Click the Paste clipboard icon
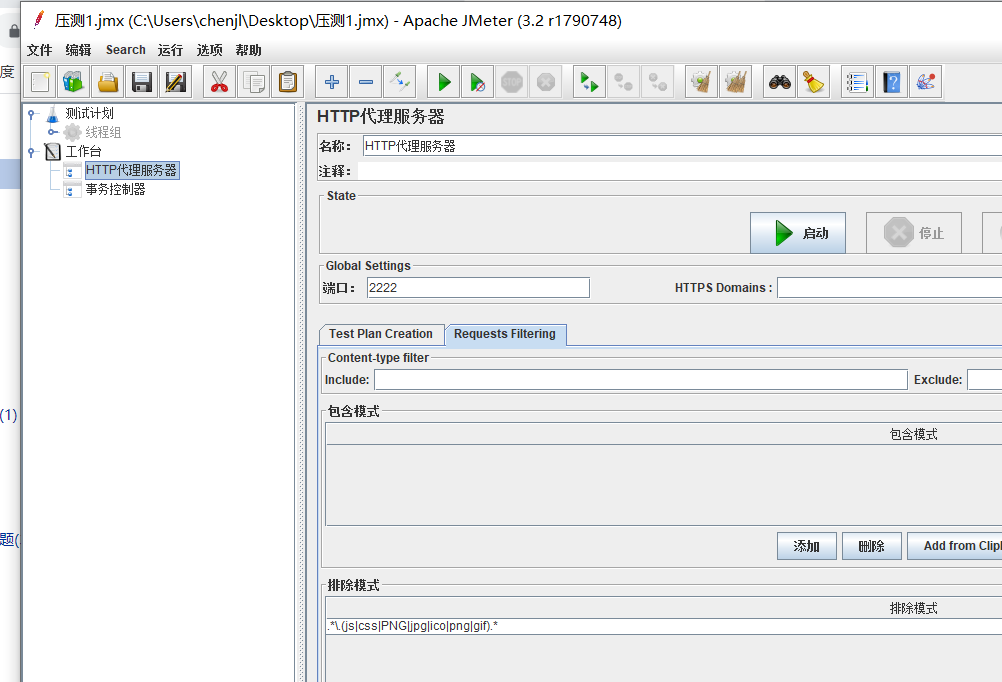This screenshot has width=1002, height=682. point(288,82)
